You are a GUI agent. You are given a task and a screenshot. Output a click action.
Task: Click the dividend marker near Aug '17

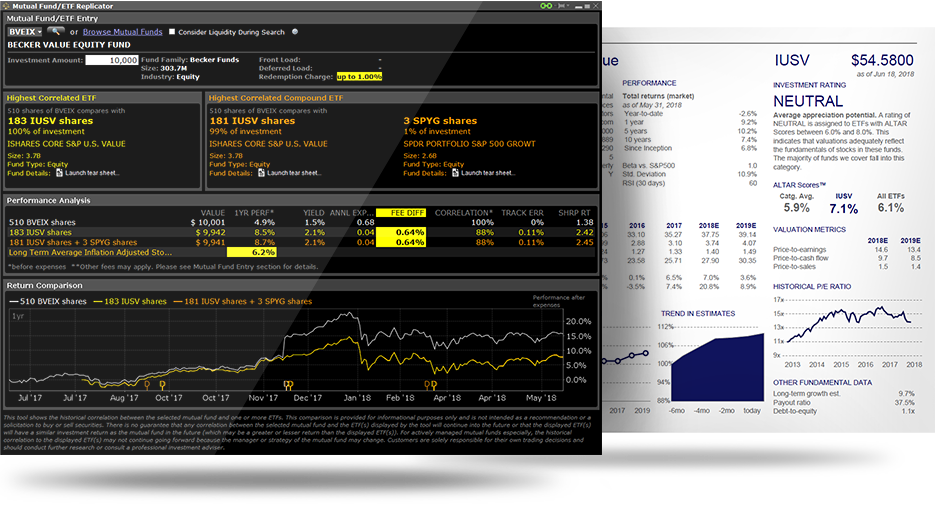click(148, 386)
